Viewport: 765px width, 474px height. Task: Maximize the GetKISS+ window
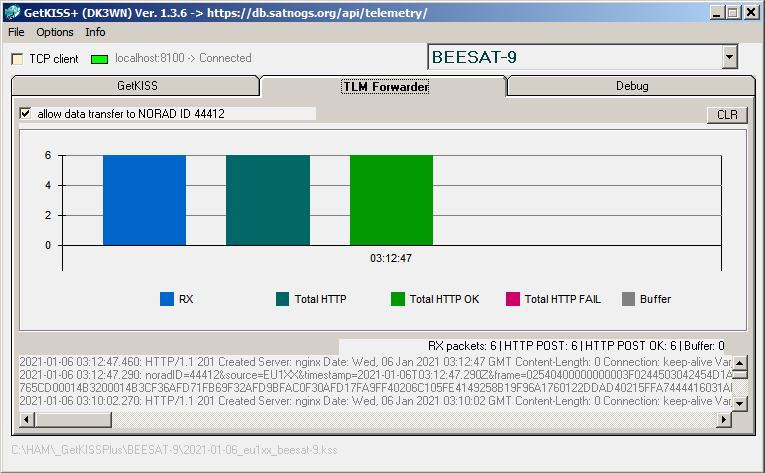(x=732, y=13)
